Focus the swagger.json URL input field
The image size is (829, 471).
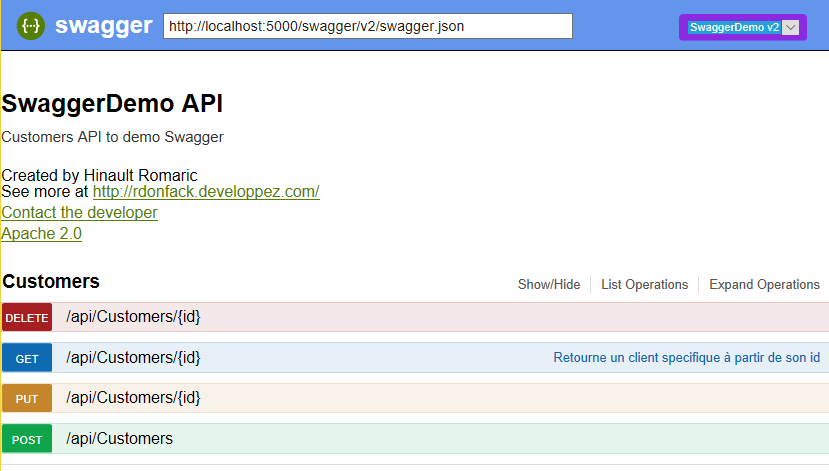tap(367, 26)
